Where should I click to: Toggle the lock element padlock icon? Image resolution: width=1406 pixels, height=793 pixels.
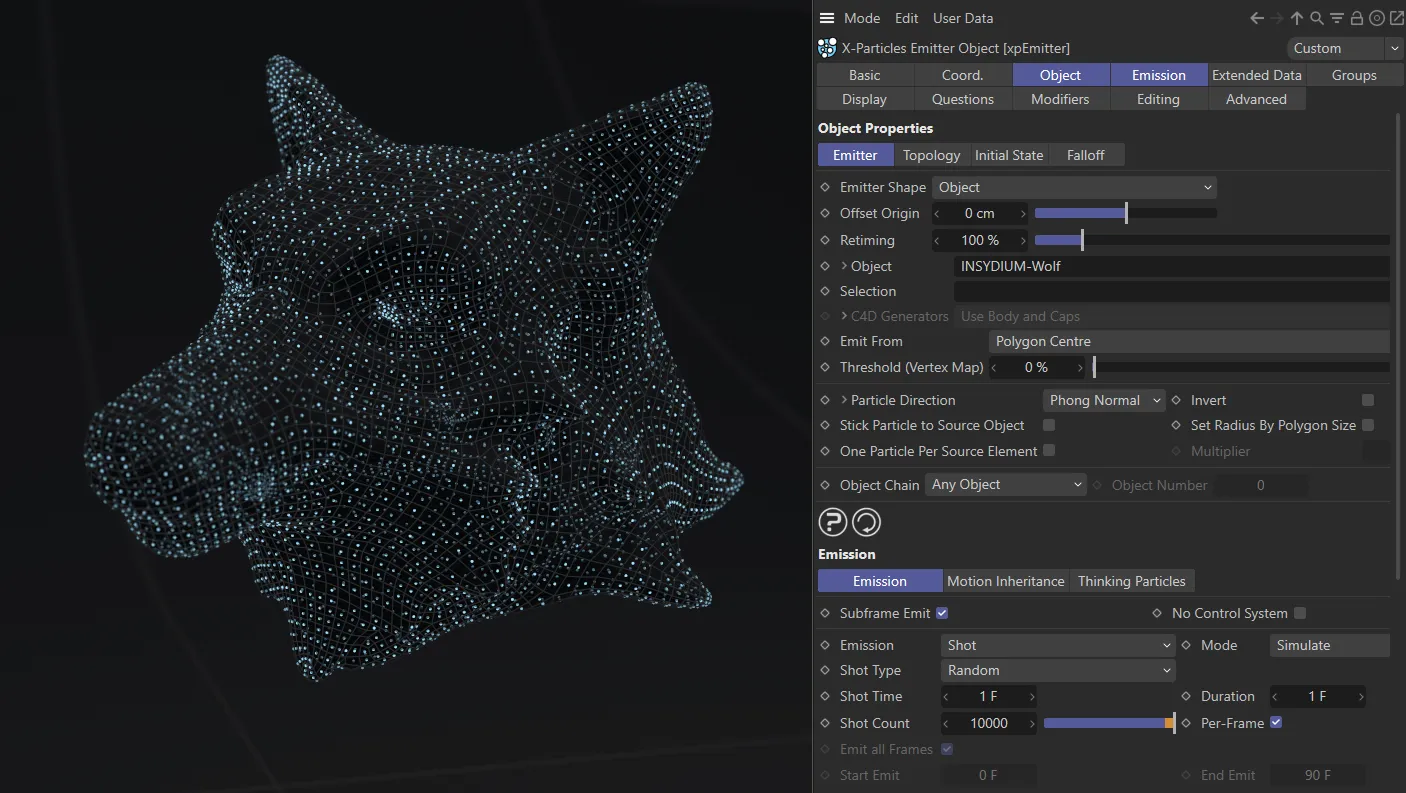(1357, 18)
